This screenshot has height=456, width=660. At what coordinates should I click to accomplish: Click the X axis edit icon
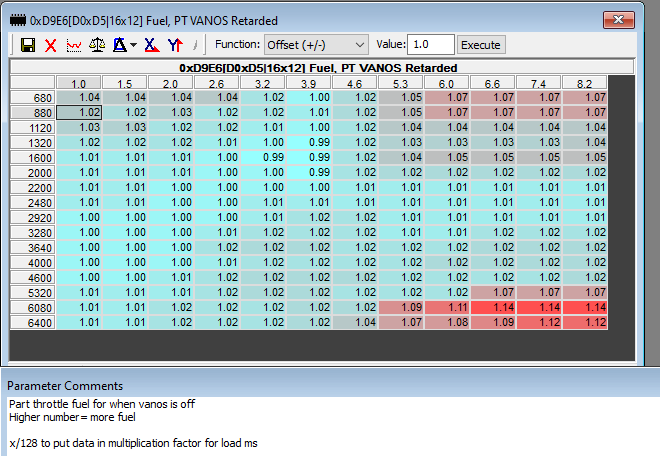coord(150,45)
